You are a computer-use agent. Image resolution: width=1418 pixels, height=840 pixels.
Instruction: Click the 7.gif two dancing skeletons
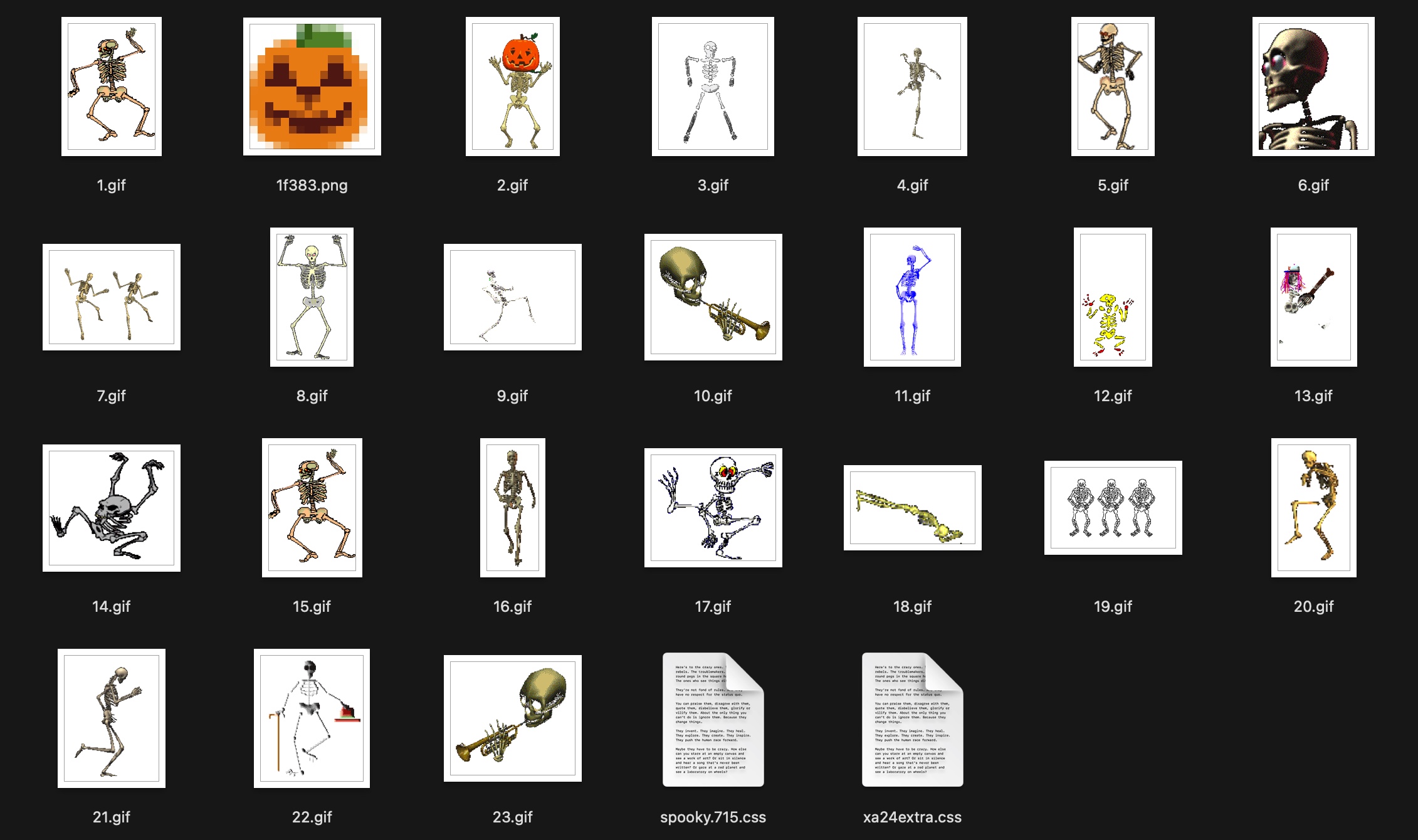[112, 297]
